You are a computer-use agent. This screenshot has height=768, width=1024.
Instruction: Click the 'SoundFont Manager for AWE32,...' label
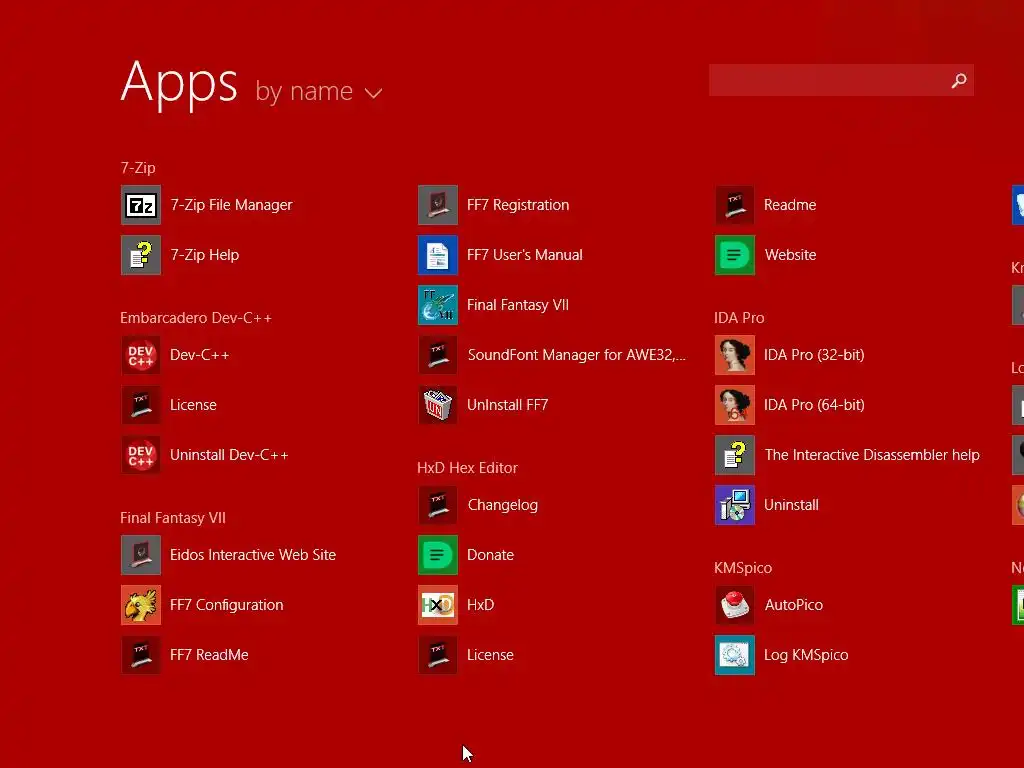[x=576, y=355]
